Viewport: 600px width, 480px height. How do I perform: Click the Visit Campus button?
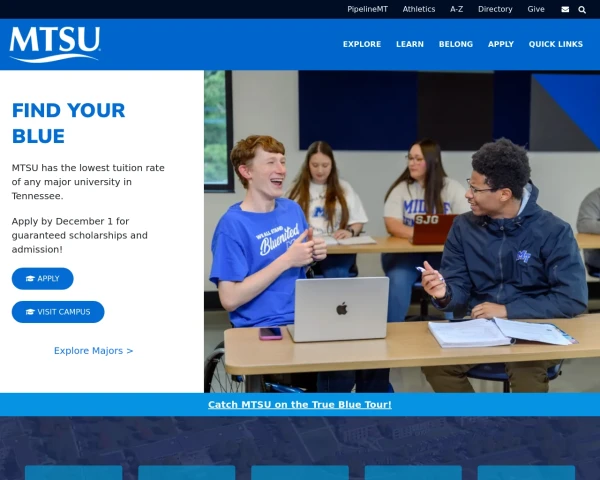point(58,312)
